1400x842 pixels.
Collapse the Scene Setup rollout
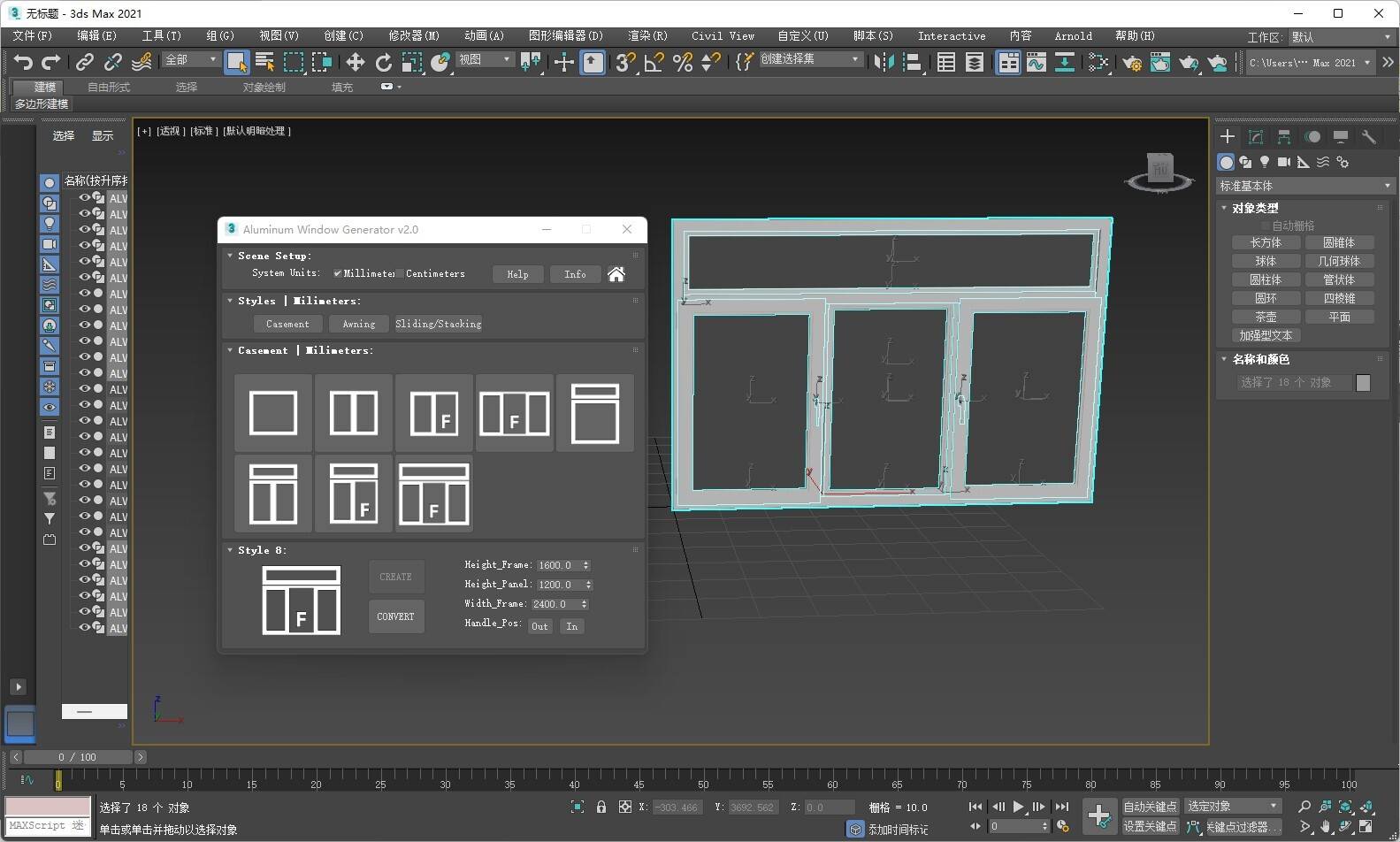[x=230, y=256]
